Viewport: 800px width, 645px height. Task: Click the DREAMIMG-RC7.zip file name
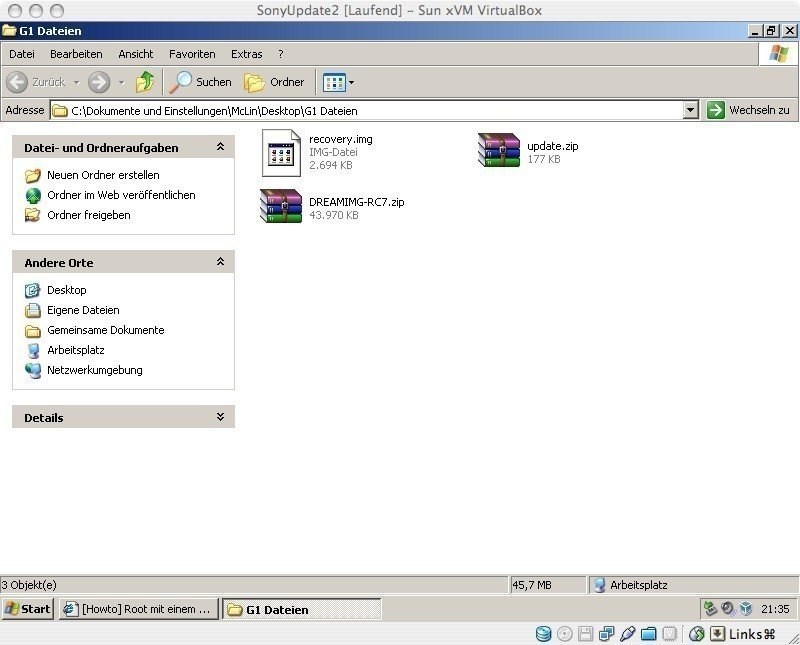click(357, 202)
